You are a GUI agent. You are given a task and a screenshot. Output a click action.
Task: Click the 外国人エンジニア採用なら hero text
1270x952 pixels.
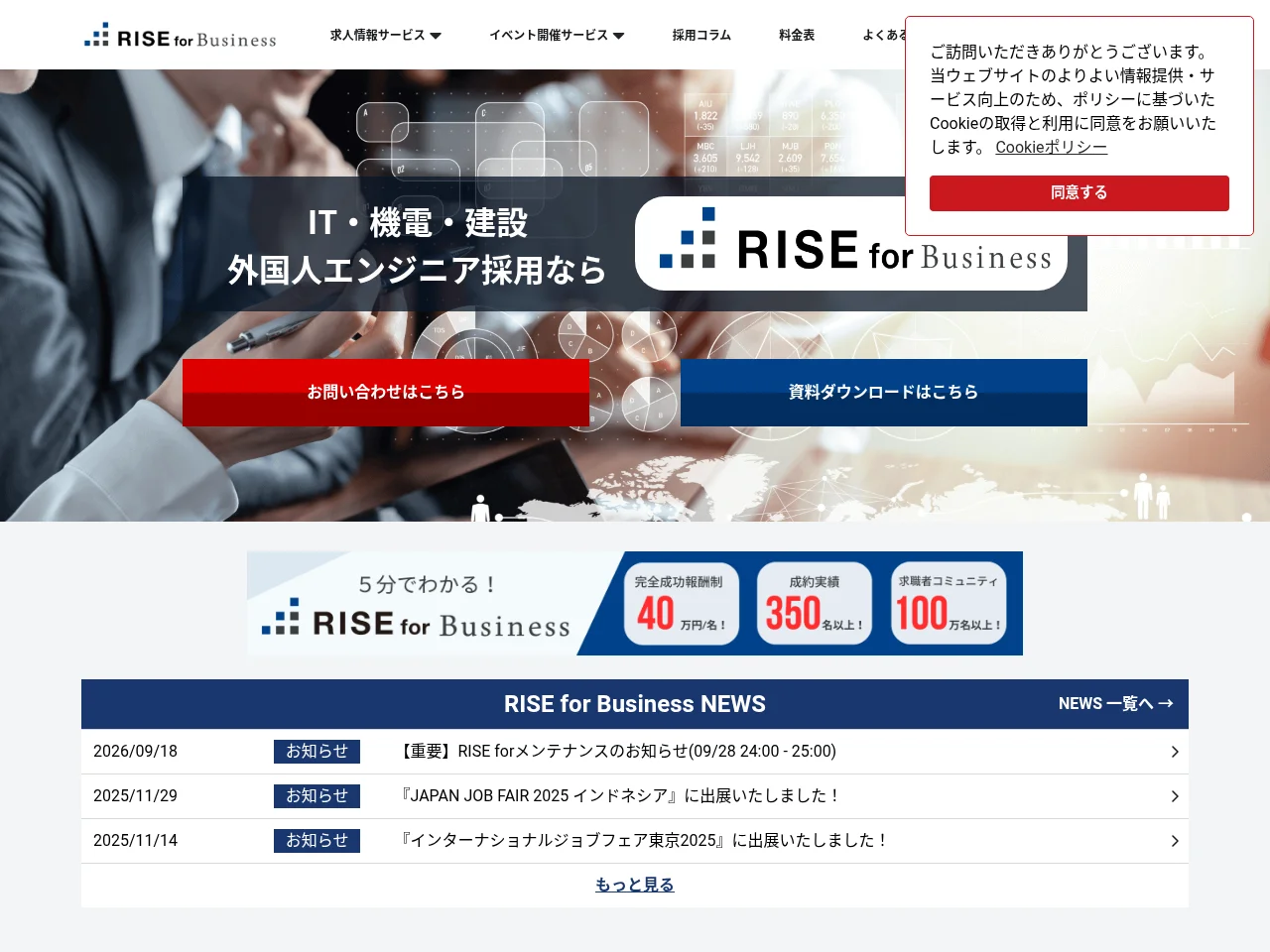pos(417,270)
